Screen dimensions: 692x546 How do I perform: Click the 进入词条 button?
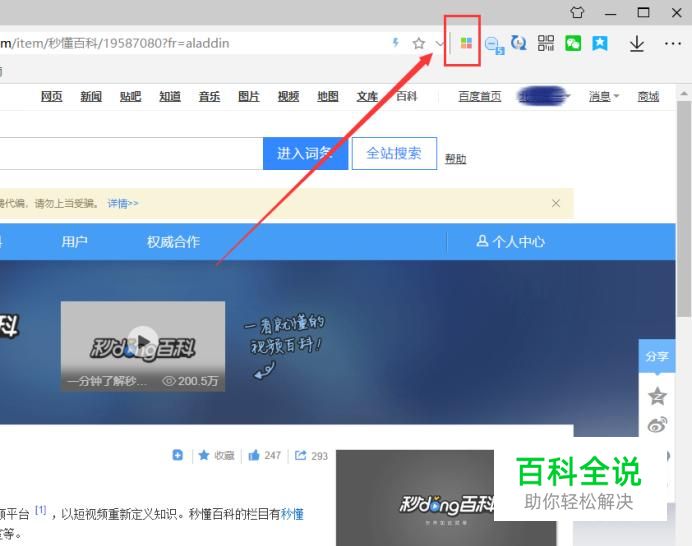click(x=305, y=154)
